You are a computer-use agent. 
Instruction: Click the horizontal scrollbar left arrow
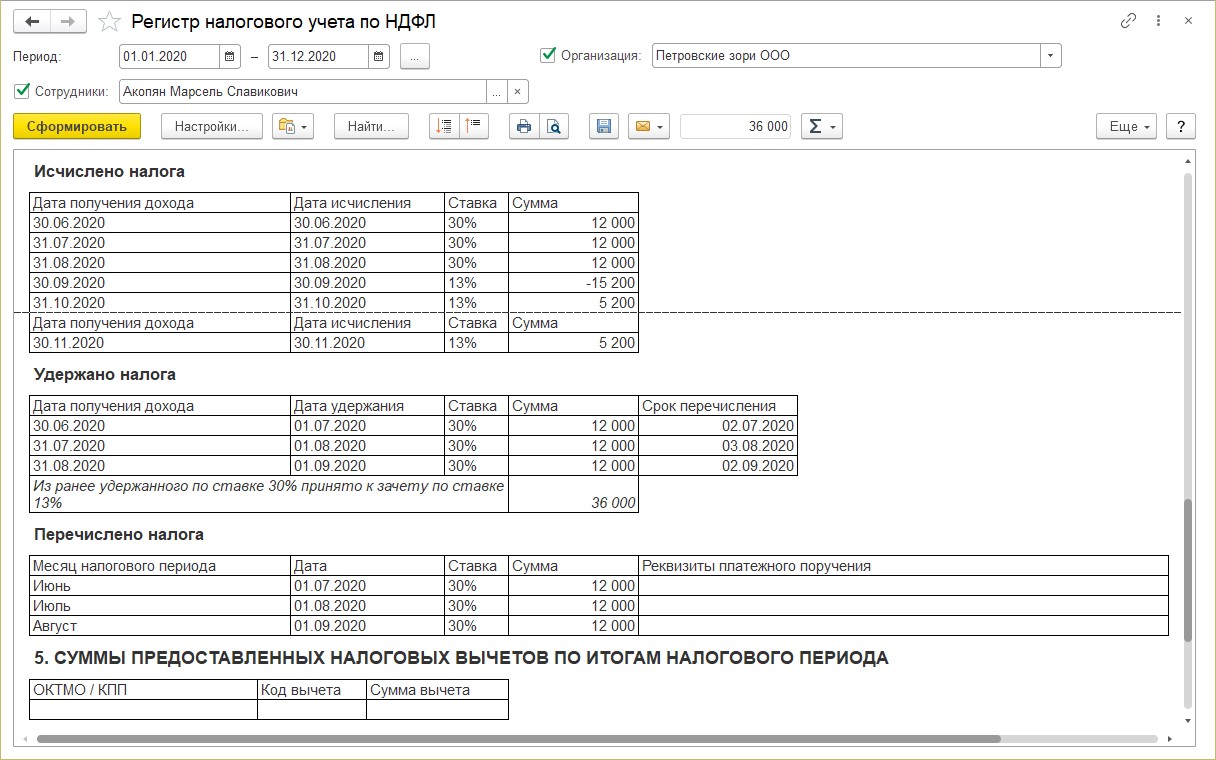[26, 739]
